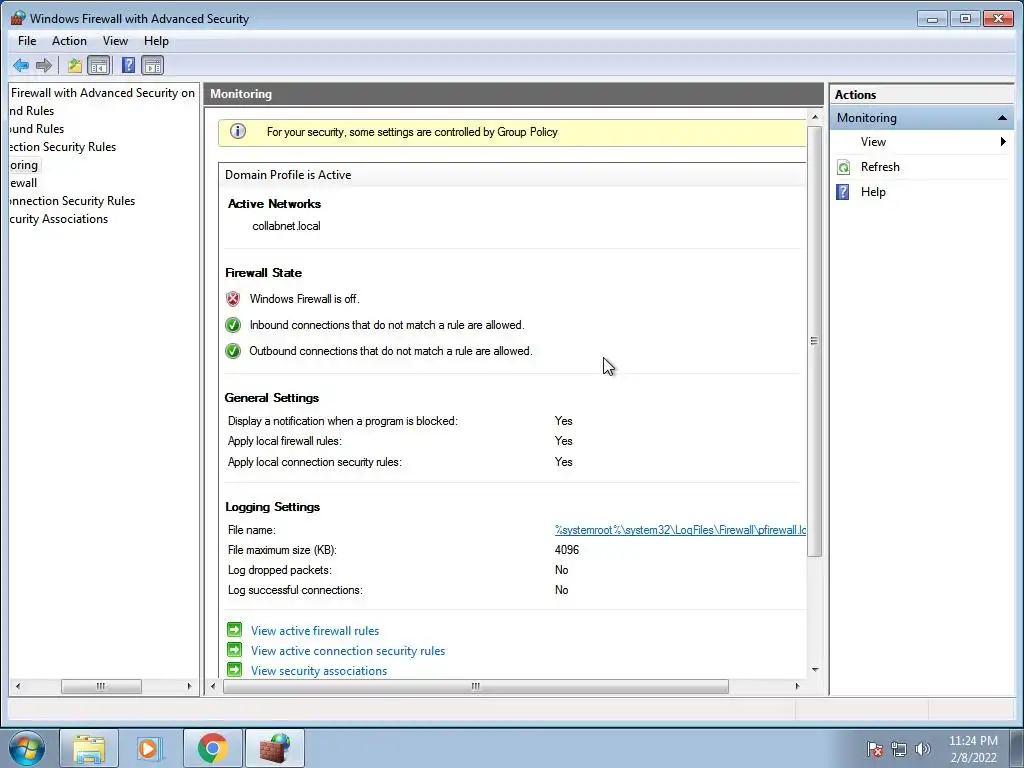The image size is (1024, 768).
Task: Open Google Chrome from the taskbar
Action: [213, 748]
